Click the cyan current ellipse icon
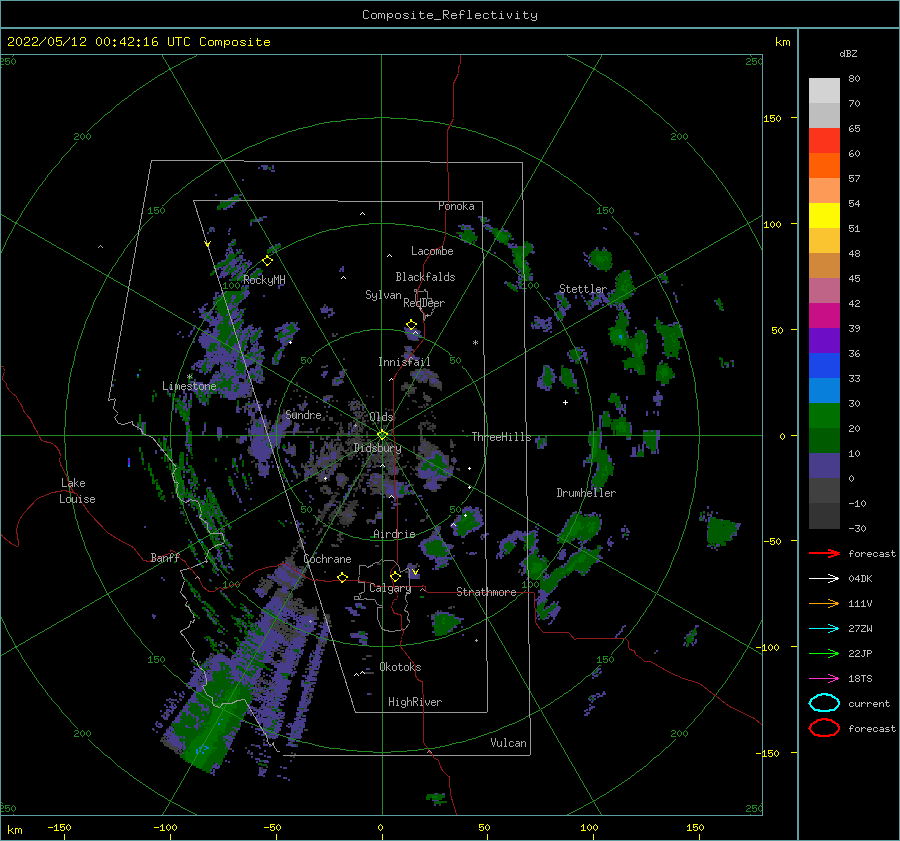This screenshot has height=841, width=900. point(824,703)
